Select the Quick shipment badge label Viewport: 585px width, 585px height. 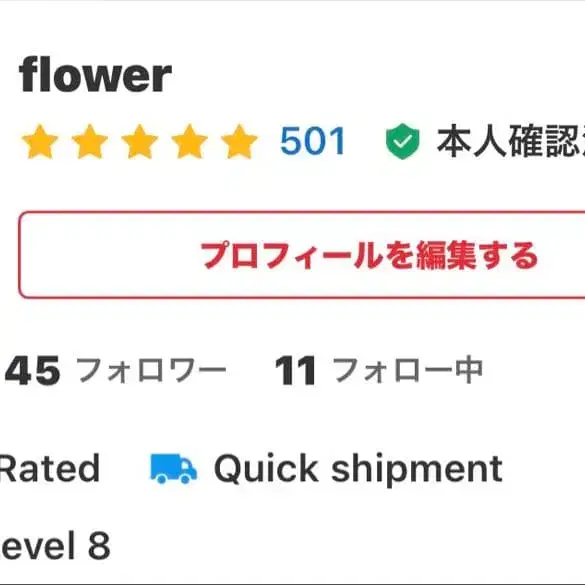pyautogui.click(x=359, y=469)
